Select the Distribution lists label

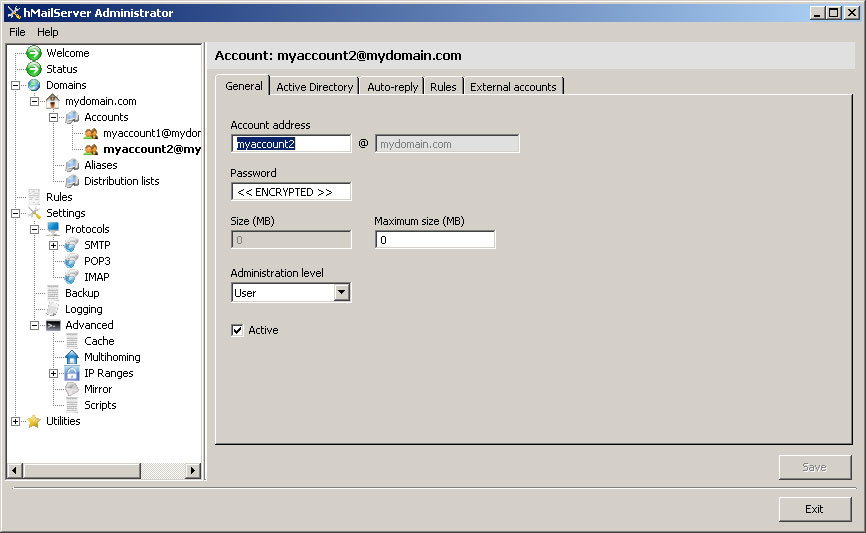click(x=122, y=181)
